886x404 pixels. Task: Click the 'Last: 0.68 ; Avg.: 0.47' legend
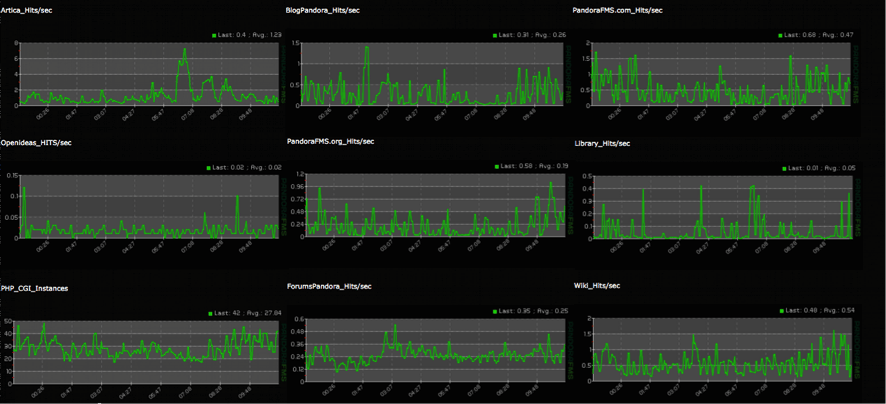(x=818, y=35)
